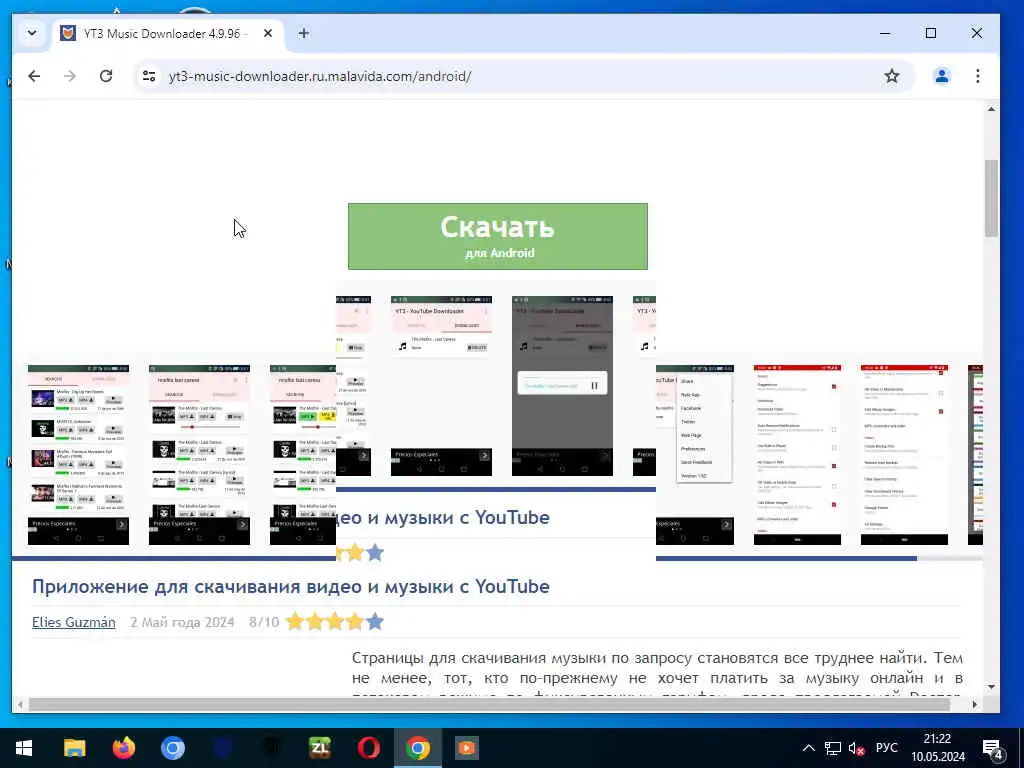Click the forward navigation arrow
Screen dimensions: 1024x768
[70, 76]
